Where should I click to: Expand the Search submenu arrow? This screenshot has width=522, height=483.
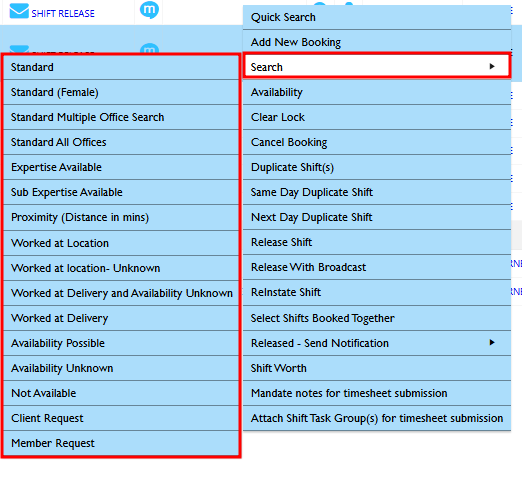(492, 66)
